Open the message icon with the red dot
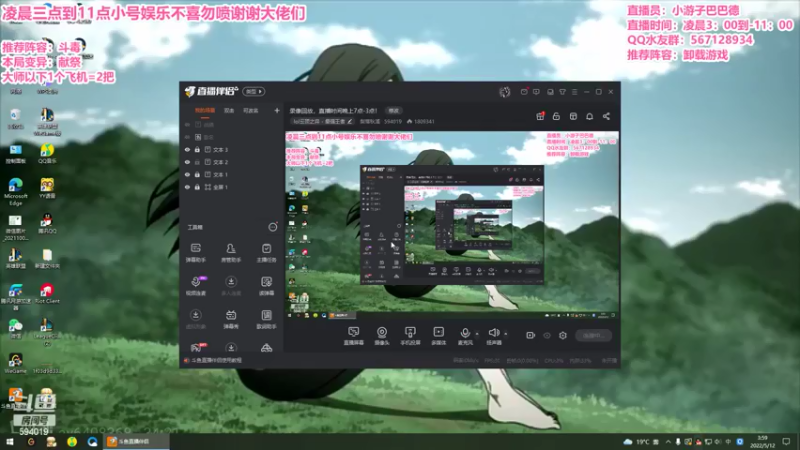The image size is (800, 450). click(x=524, y=92)
